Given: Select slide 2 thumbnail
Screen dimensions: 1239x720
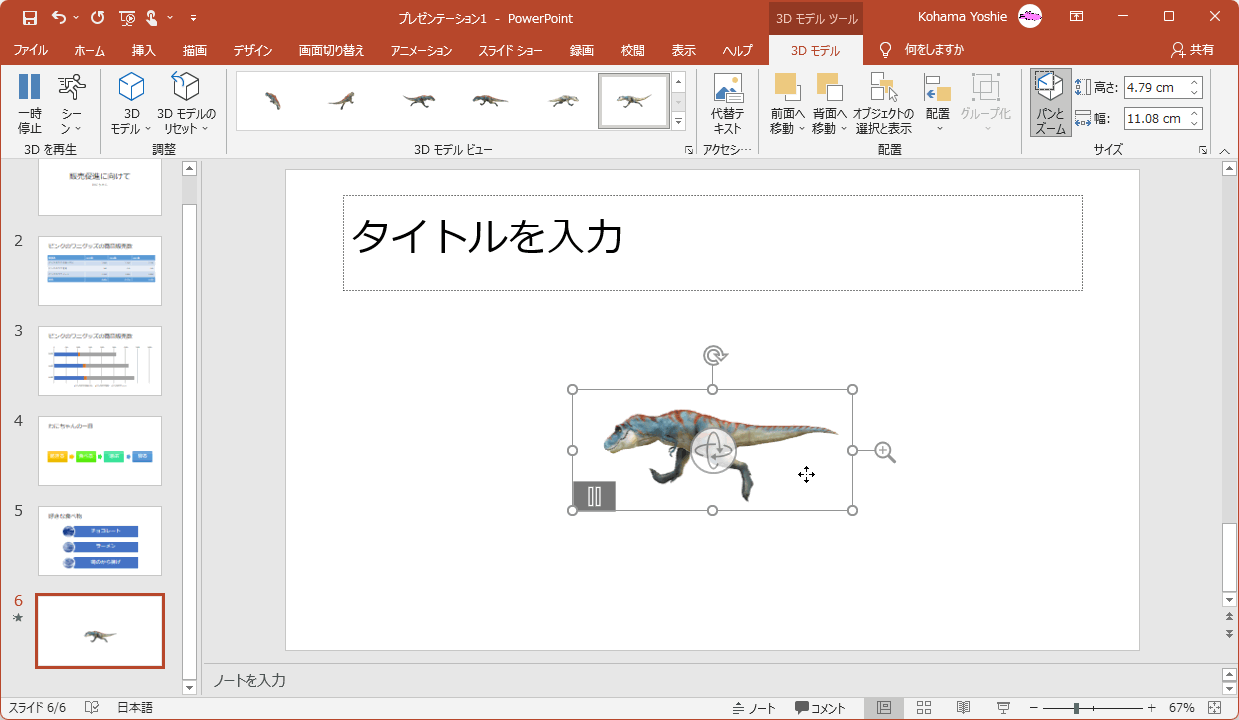Looking at the screenshot, I should coord(100,271).
